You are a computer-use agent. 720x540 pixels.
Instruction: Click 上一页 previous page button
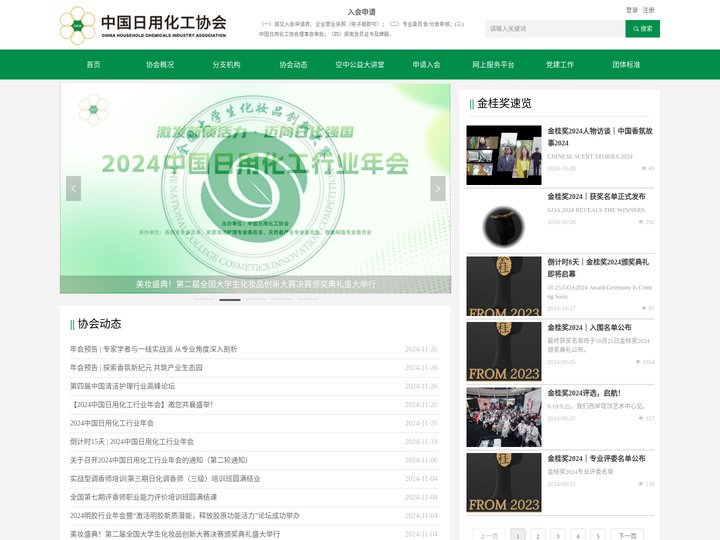(489, 535)
